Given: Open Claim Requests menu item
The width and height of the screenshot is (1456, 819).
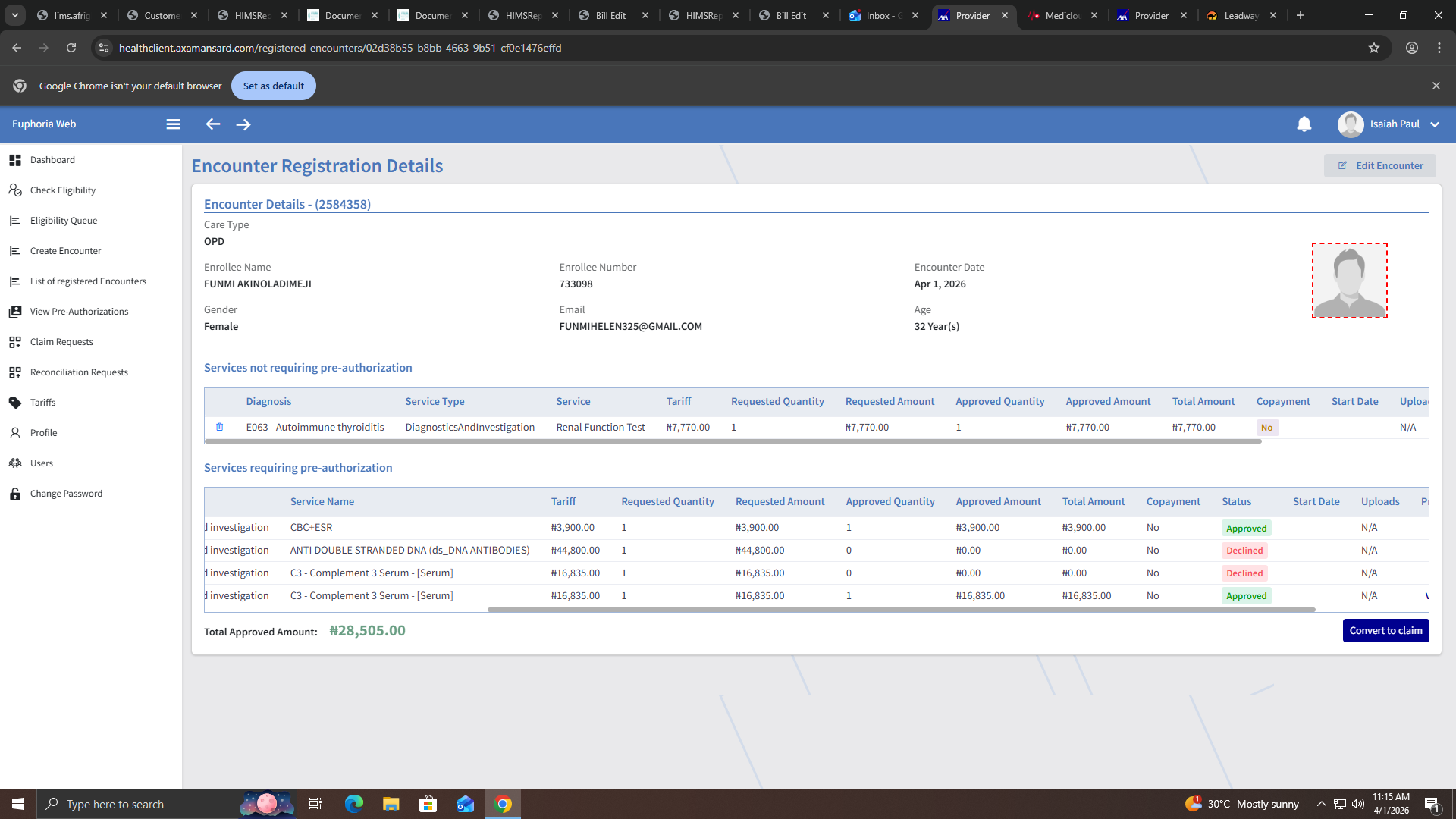Looking at the screenshot, I should 61,342.
